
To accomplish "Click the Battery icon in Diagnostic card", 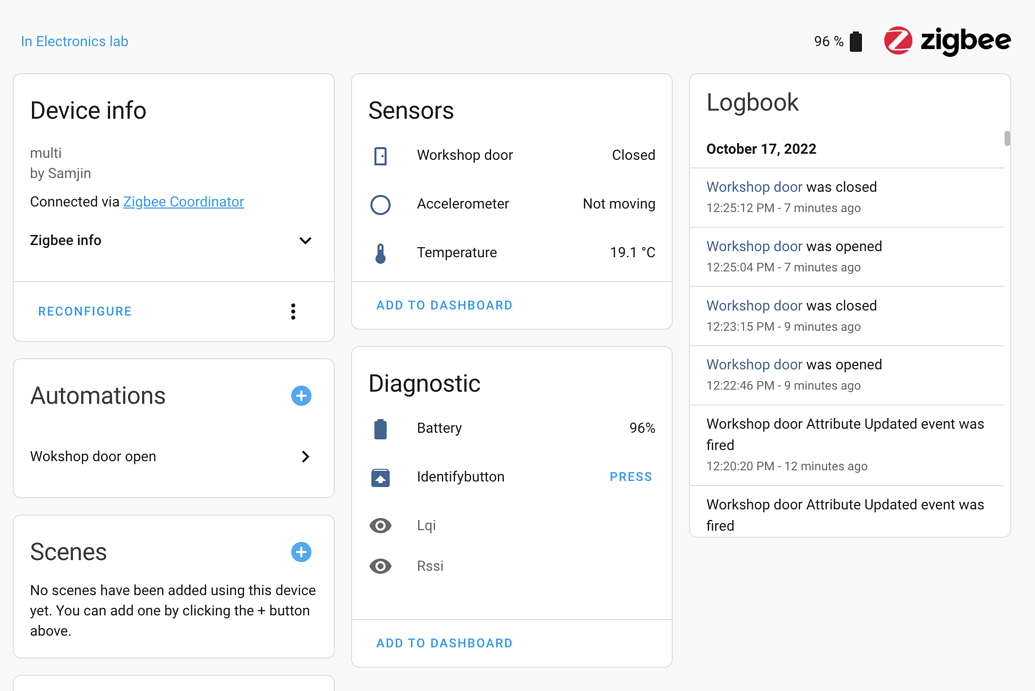I will coord(381,428).
